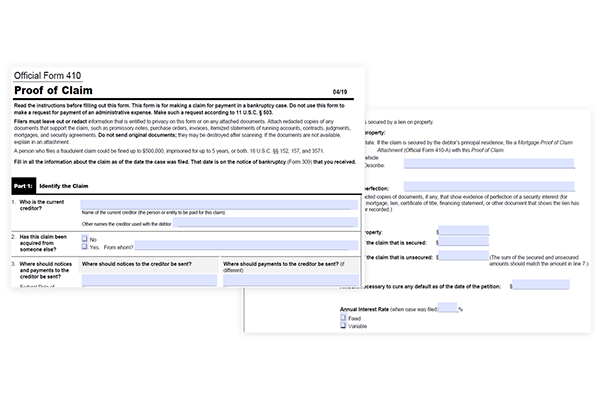Click 'Where should notices to the creditor' header
This screenshot has height=400, width=600.
(x=137, y=264)
